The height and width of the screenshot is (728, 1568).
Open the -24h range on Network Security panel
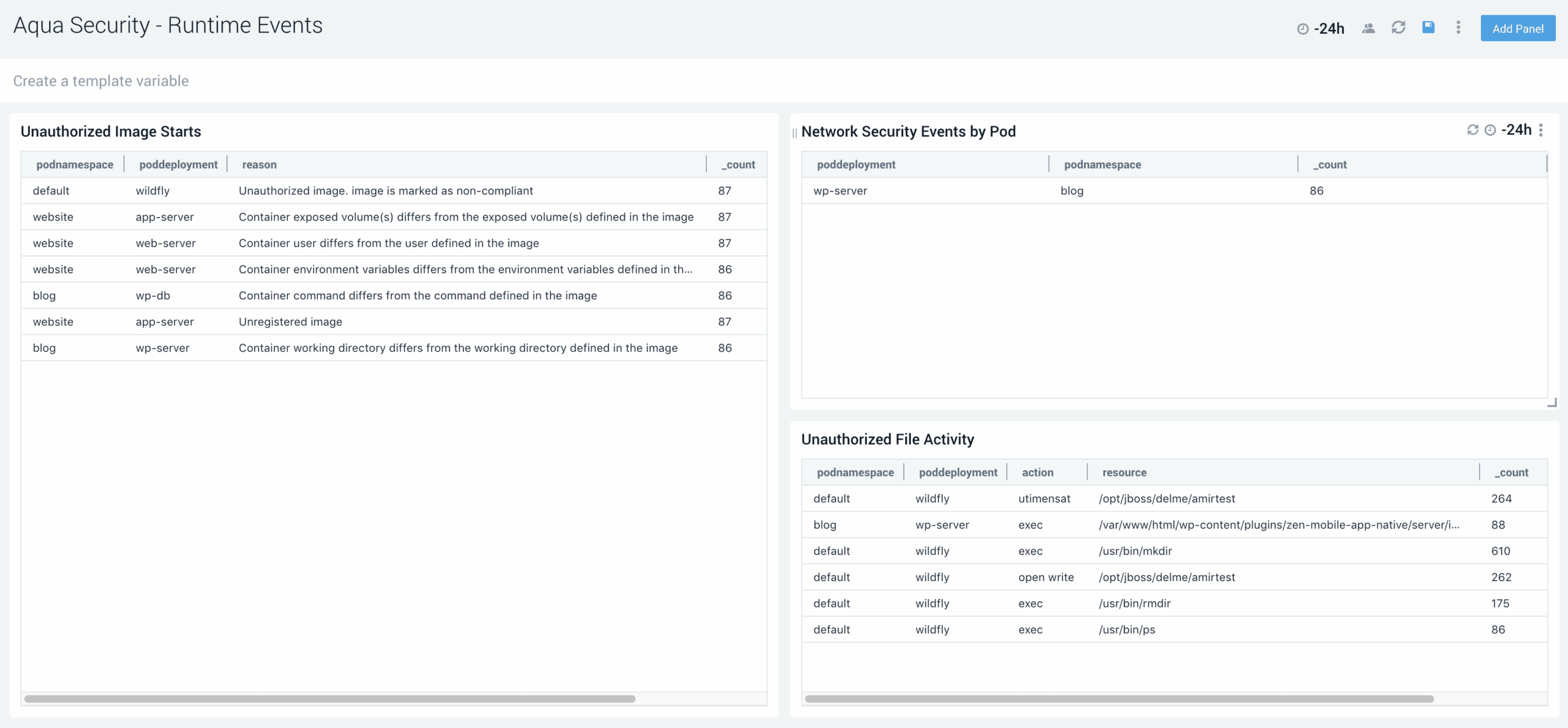pyautogui.click(x=1515, y=130)
